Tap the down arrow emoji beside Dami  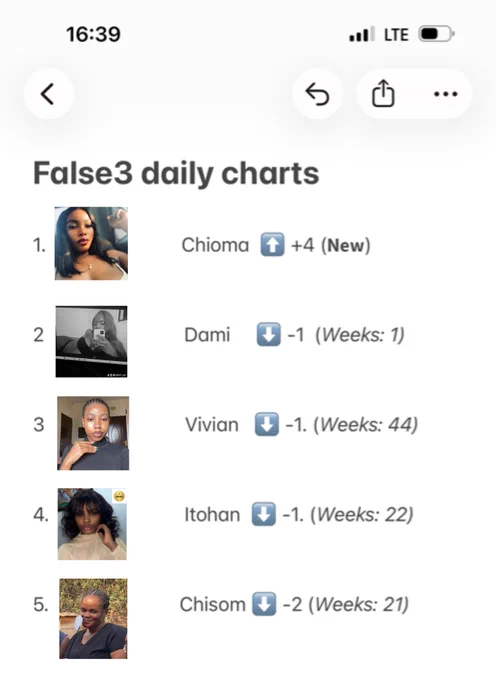[268, 334]
